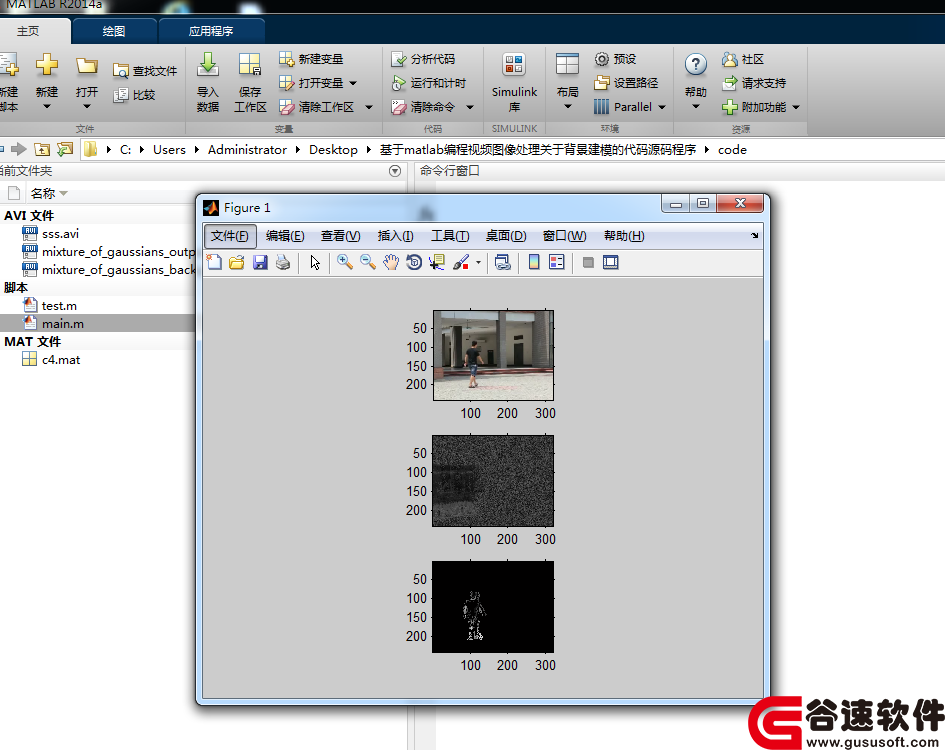Select c4.mat file
945x750 pixels.
(60, 360)
